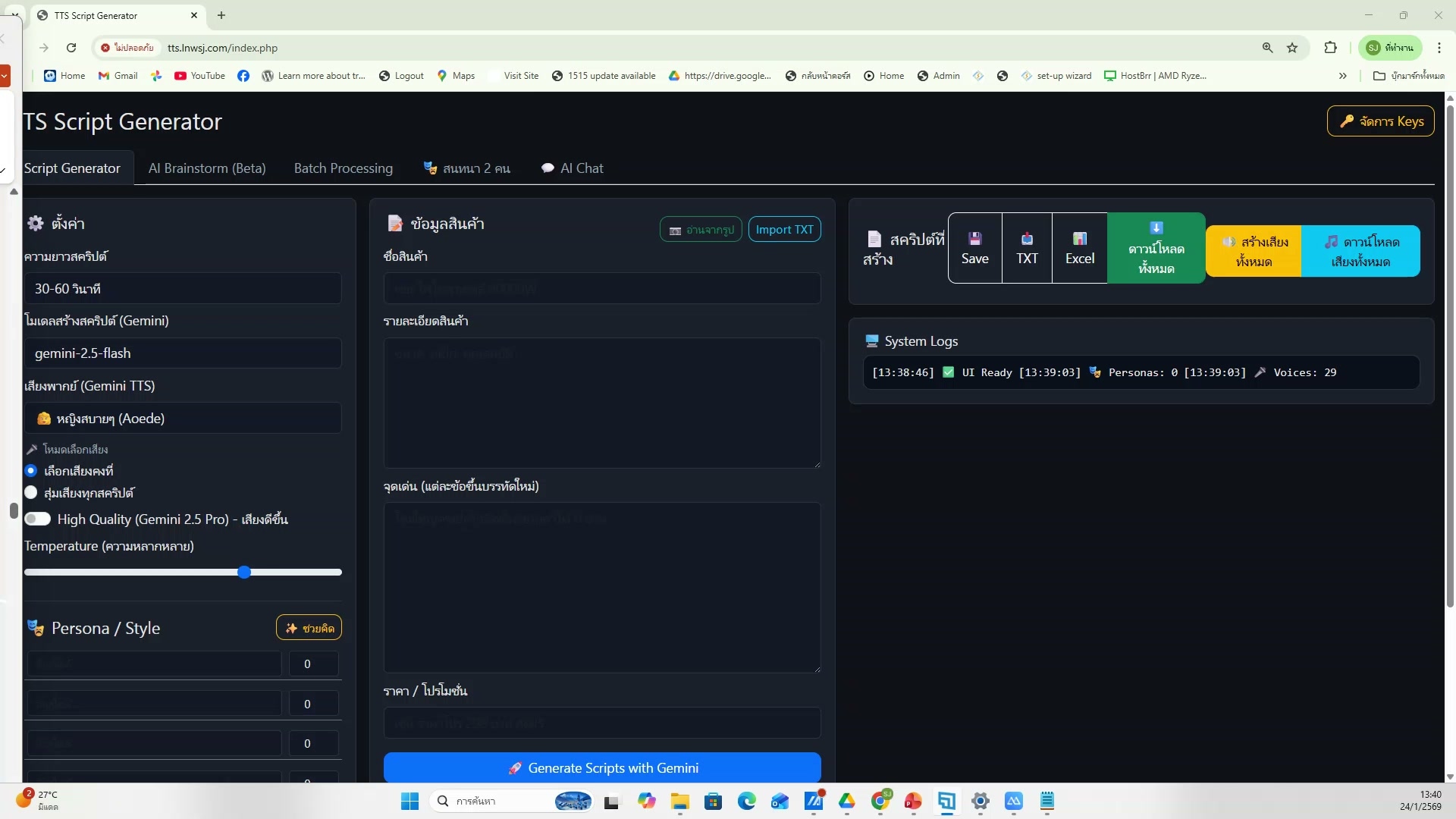Open the script length dropdown
This screenshot has width=1456, height=819.
point(183,288)
